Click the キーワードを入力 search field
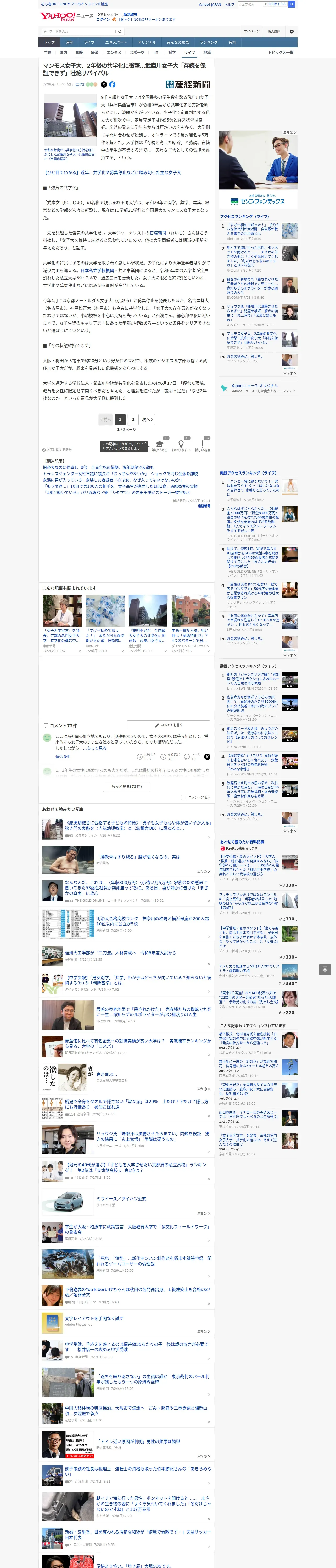 79,31
